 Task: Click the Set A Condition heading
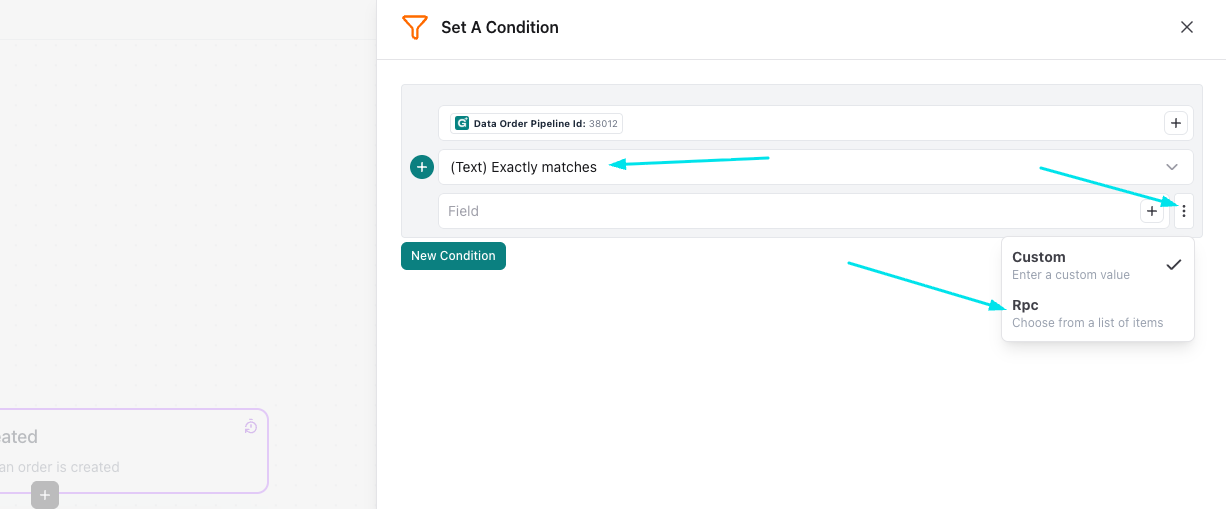point(500,28)
